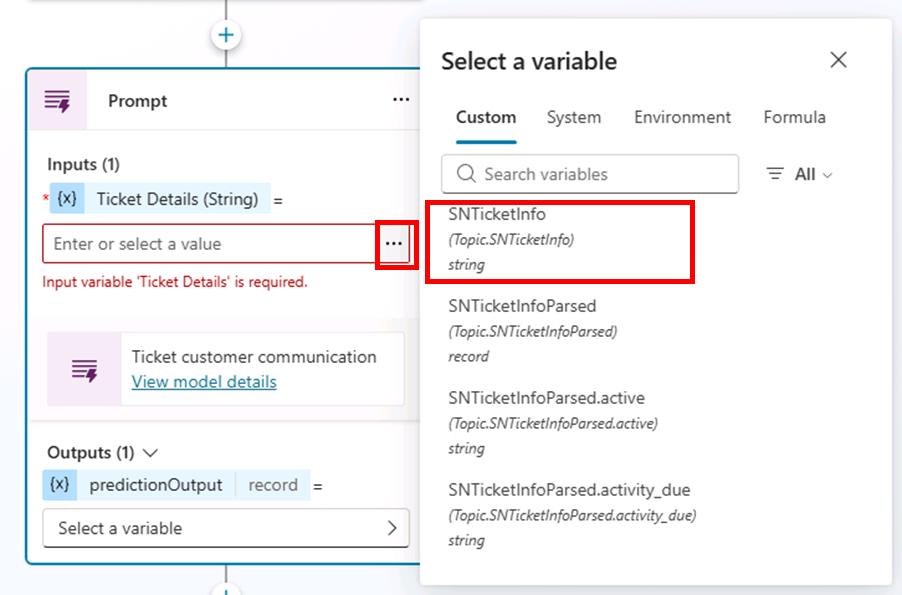This screenshot has width=902, height=595.
Task: Click the search magnifier icon
Action: (x=466, y=174)
